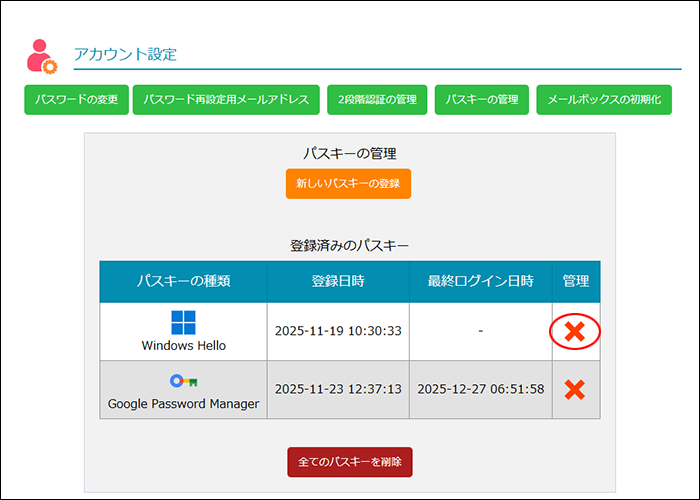700x500 pixels.
Task: Click the 登録日時 column header
Action: [x=338, y=281]
